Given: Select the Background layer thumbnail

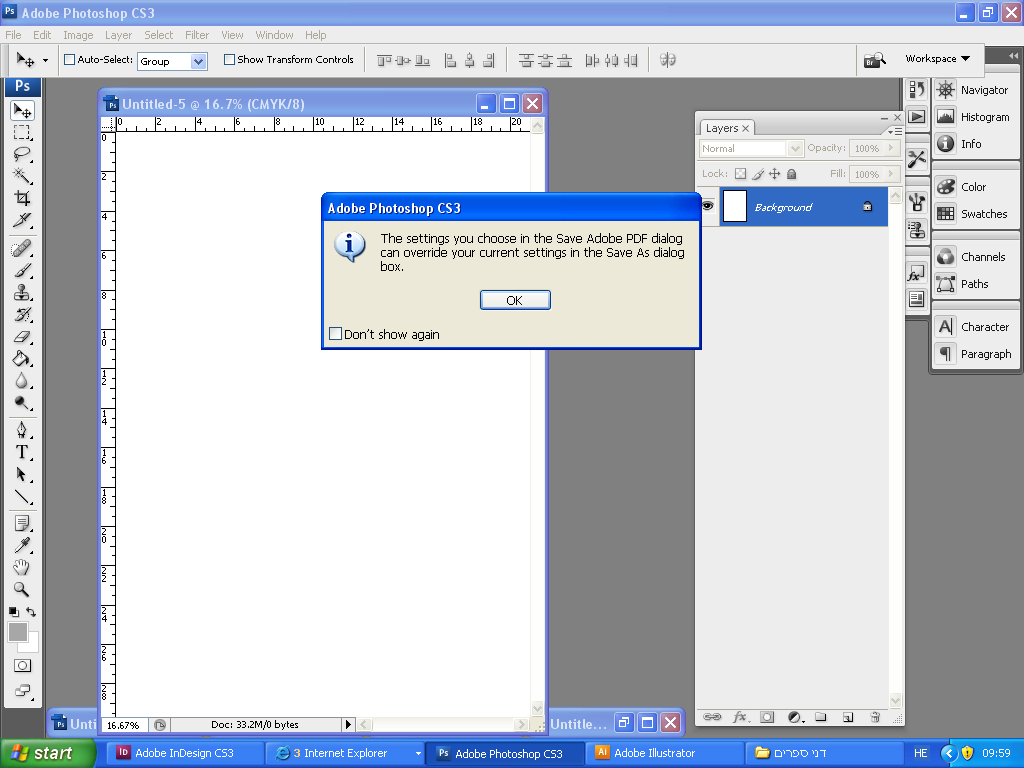Looking at the screenshot, I should pos(735,206).
